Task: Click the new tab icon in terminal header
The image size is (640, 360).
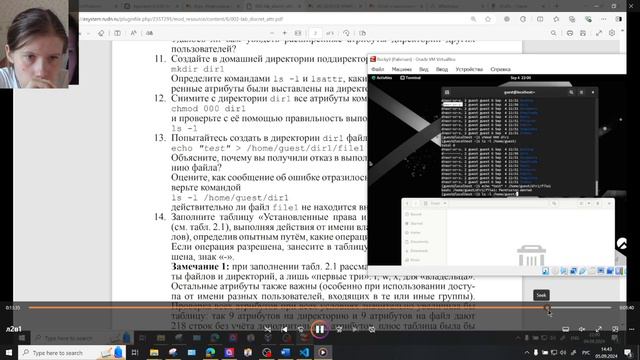Action: click(447, 92)
